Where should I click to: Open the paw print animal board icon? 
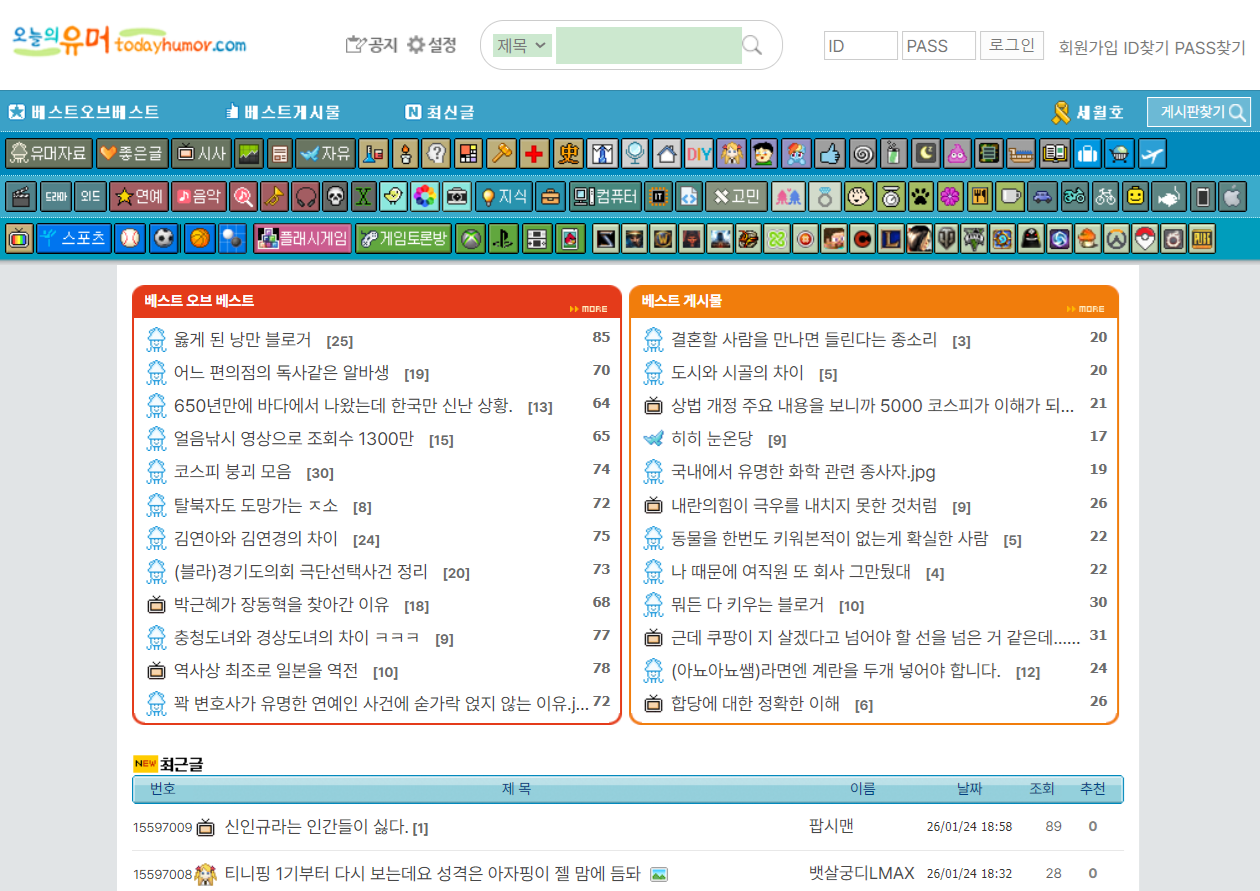pyautogui.click(x=919, y=196)
